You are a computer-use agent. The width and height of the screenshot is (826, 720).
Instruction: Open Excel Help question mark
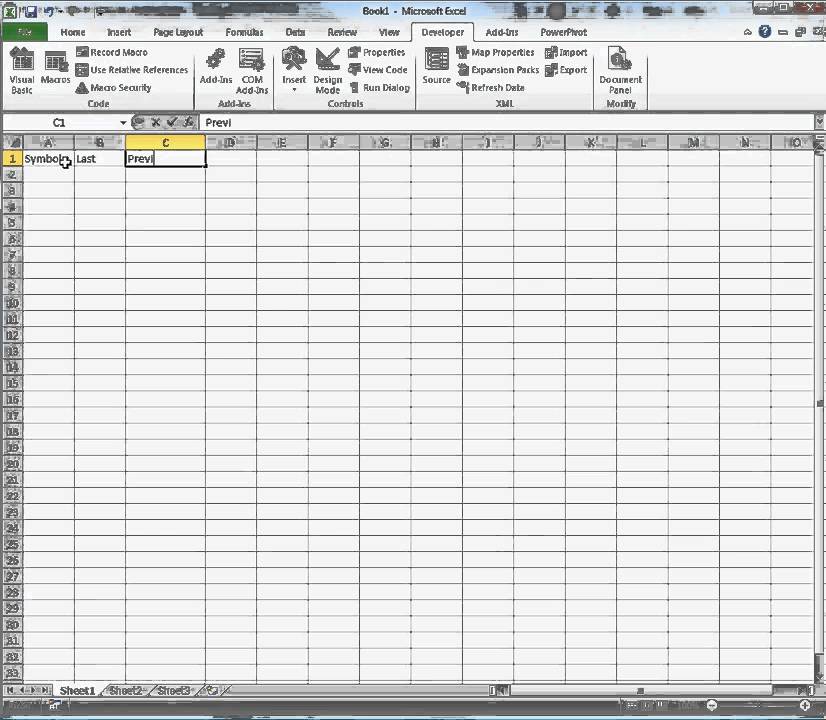(x=764, y=32)
